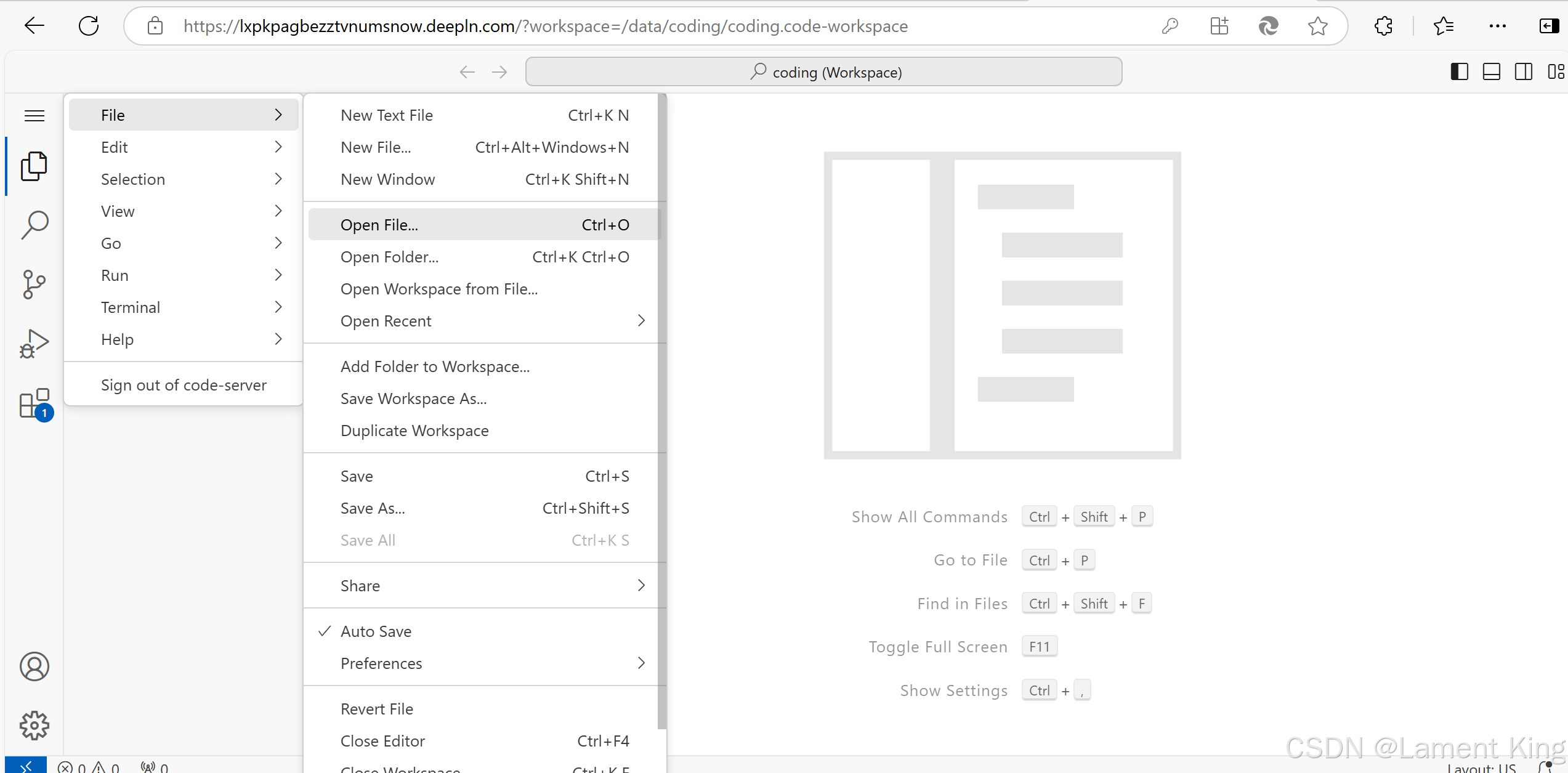1568x773 pixels.
Task: Open the Search view icon
Action: 34,225
